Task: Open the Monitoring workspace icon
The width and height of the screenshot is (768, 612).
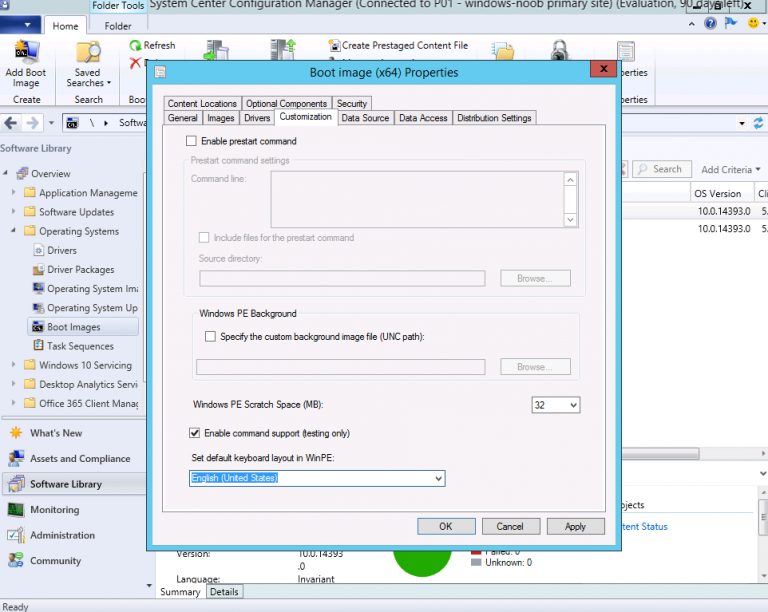Action: coord(16,510)
